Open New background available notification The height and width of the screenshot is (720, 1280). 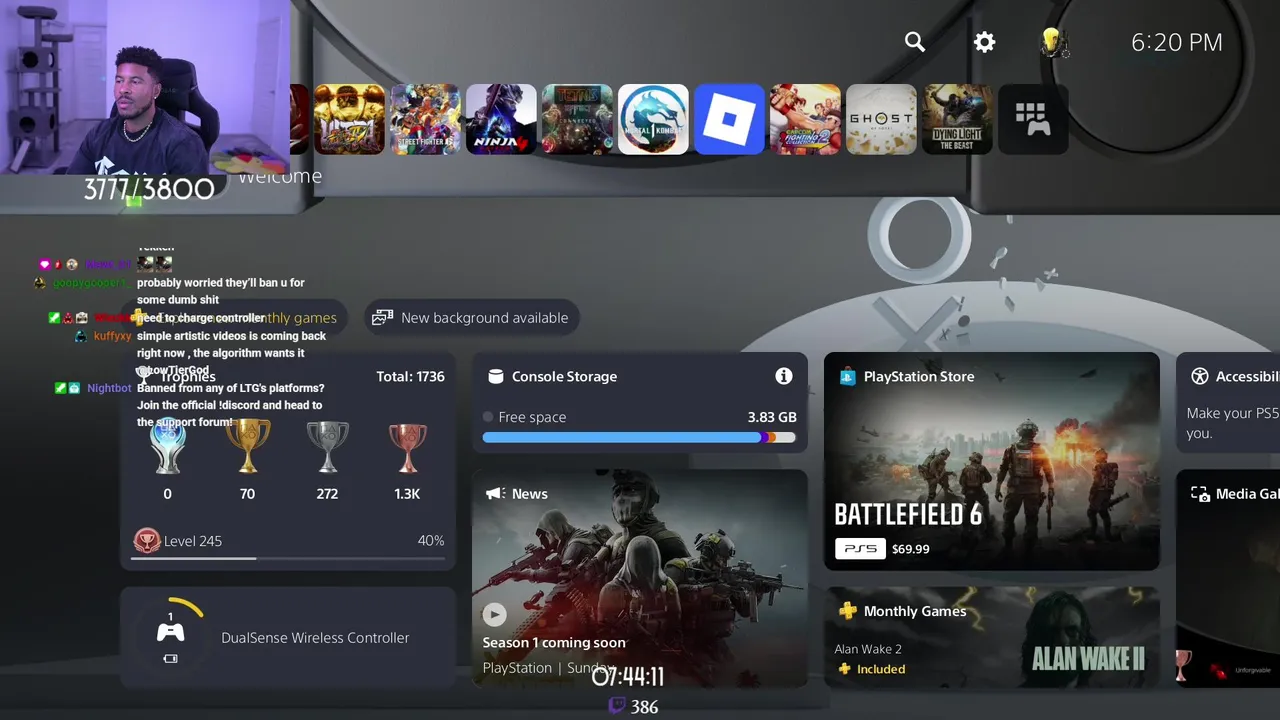(472, 317)
